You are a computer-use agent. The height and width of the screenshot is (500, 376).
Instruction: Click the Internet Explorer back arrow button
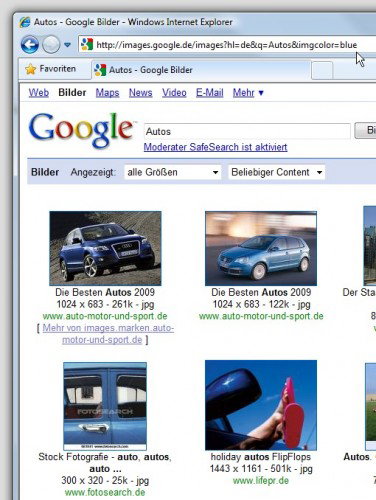point(30,44)
